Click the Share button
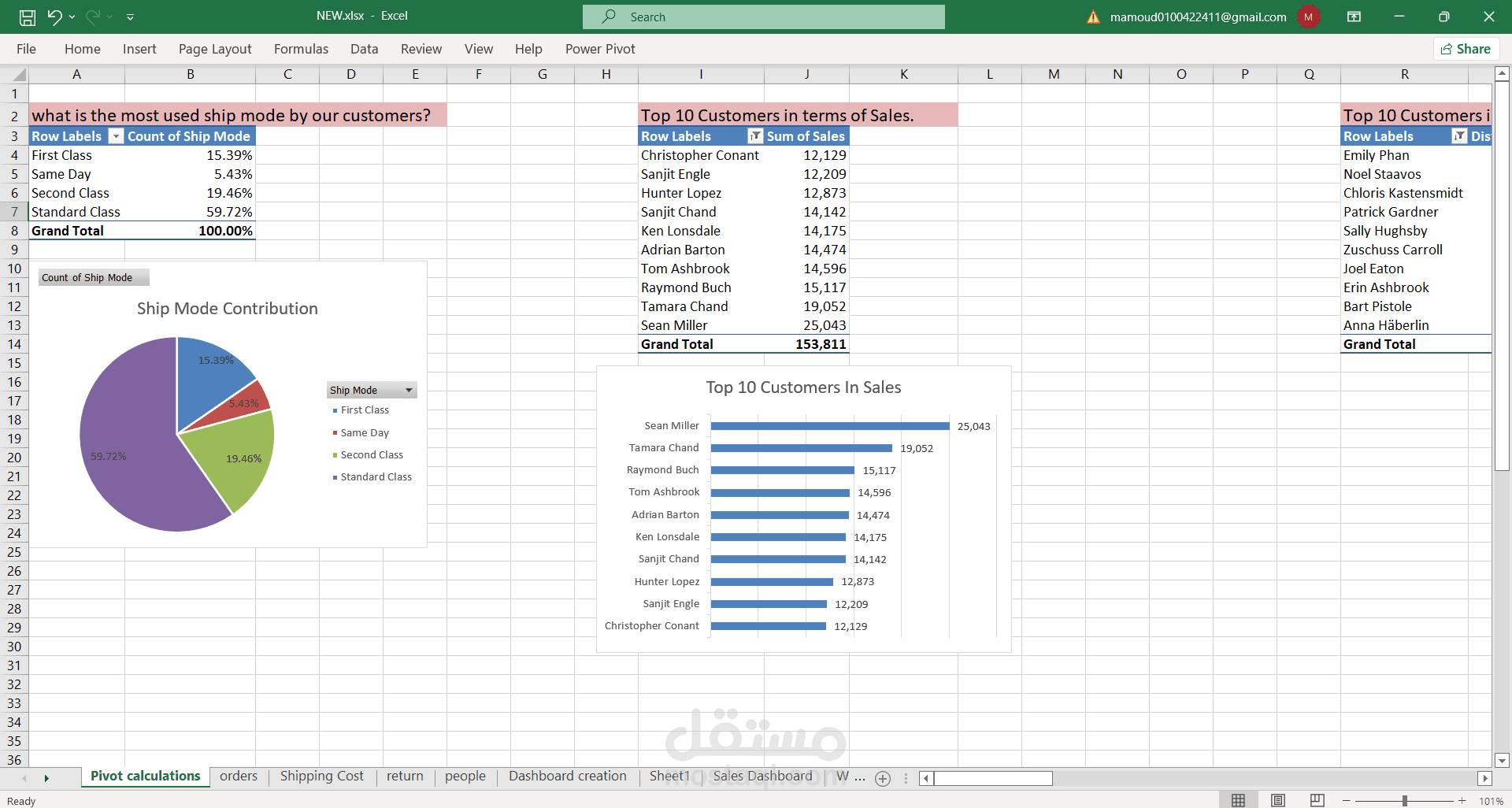 pos(1466,49)
